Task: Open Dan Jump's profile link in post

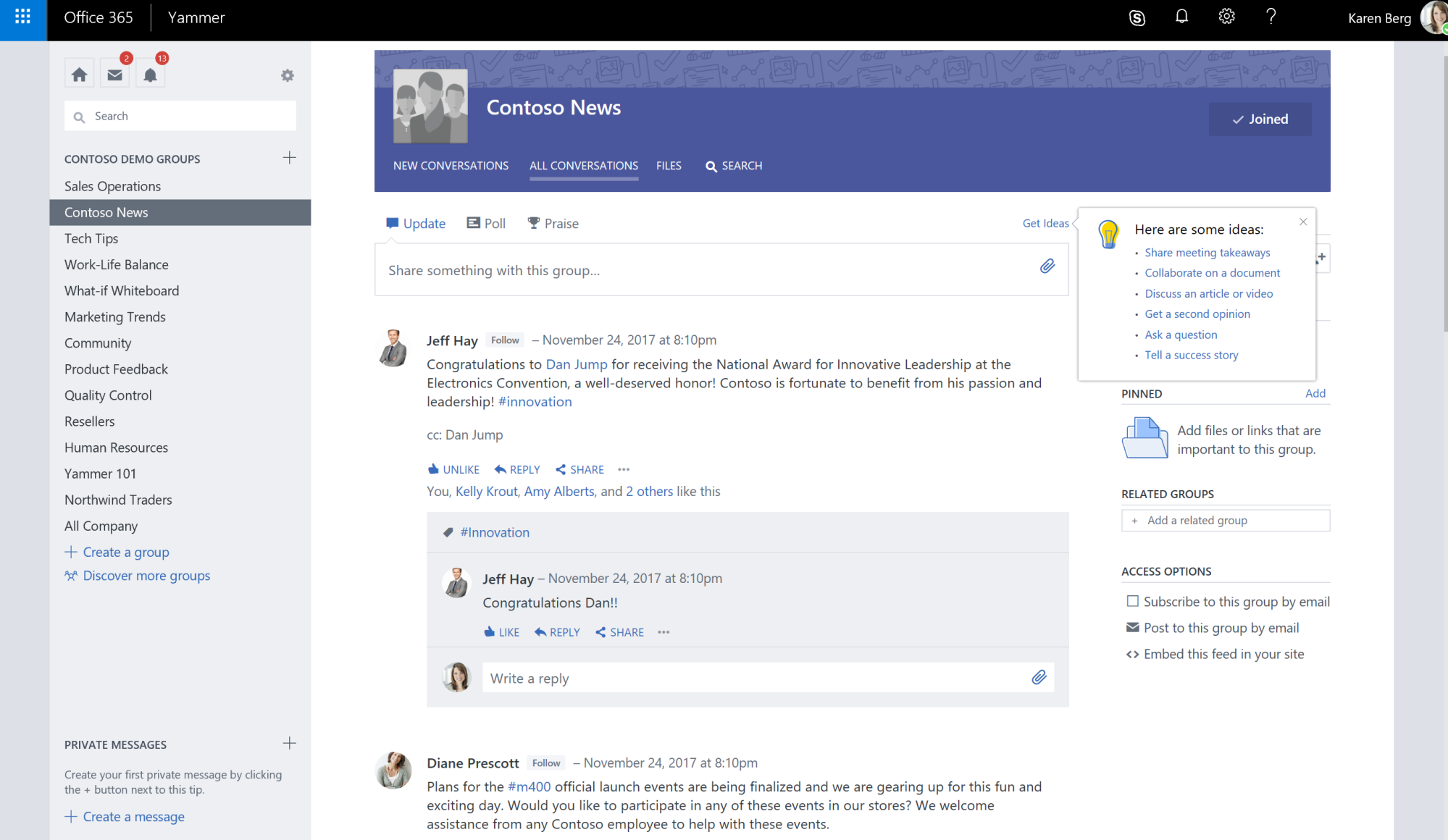Action: coord(576,364)
